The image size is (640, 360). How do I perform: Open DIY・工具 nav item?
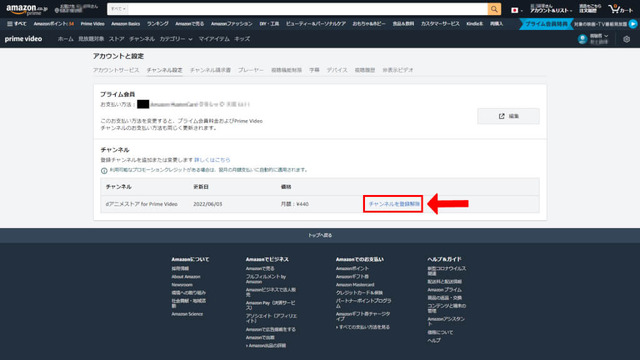[269, 24]
